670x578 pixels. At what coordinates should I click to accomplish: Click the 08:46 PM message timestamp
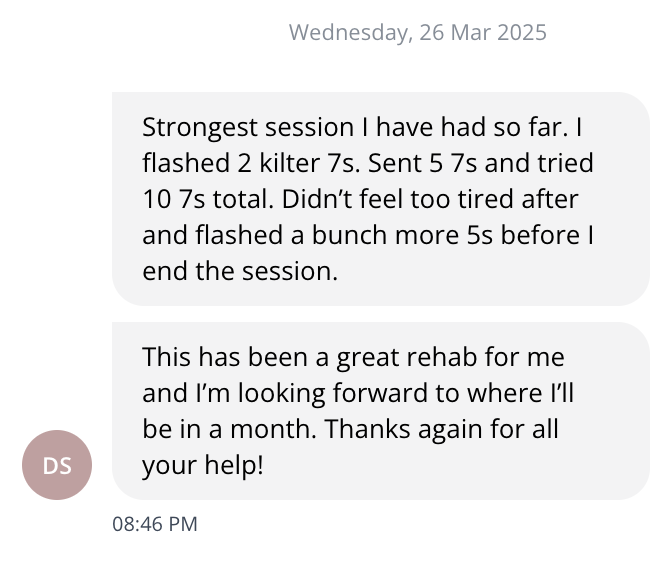pyautogui.click(x=155, y=524)
